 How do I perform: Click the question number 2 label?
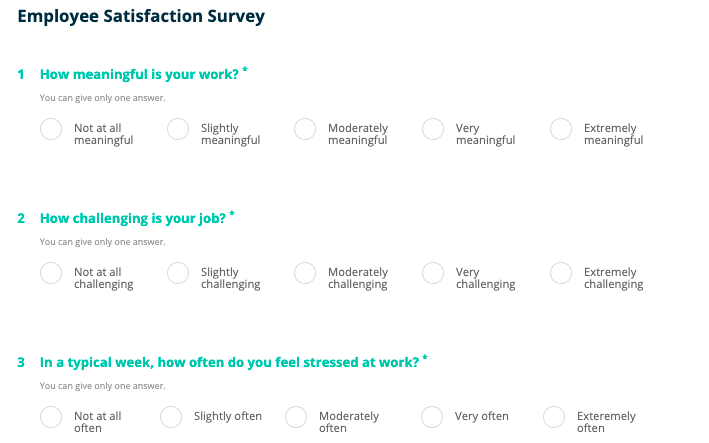[21, 218]
